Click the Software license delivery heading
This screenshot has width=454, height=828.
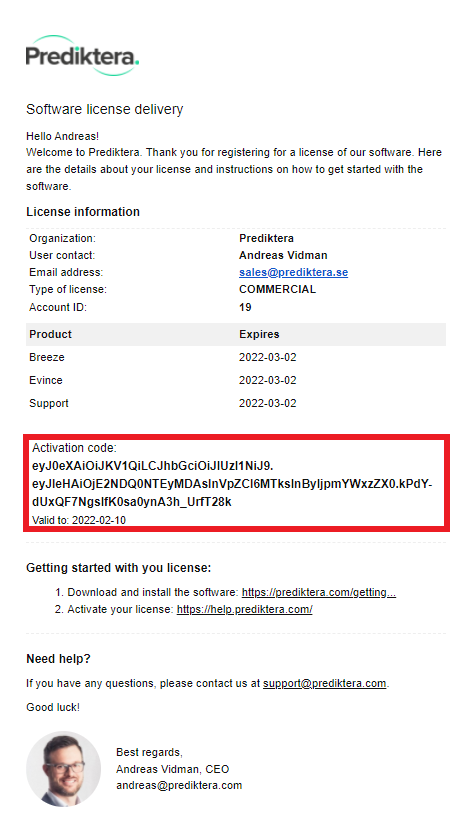105,109
